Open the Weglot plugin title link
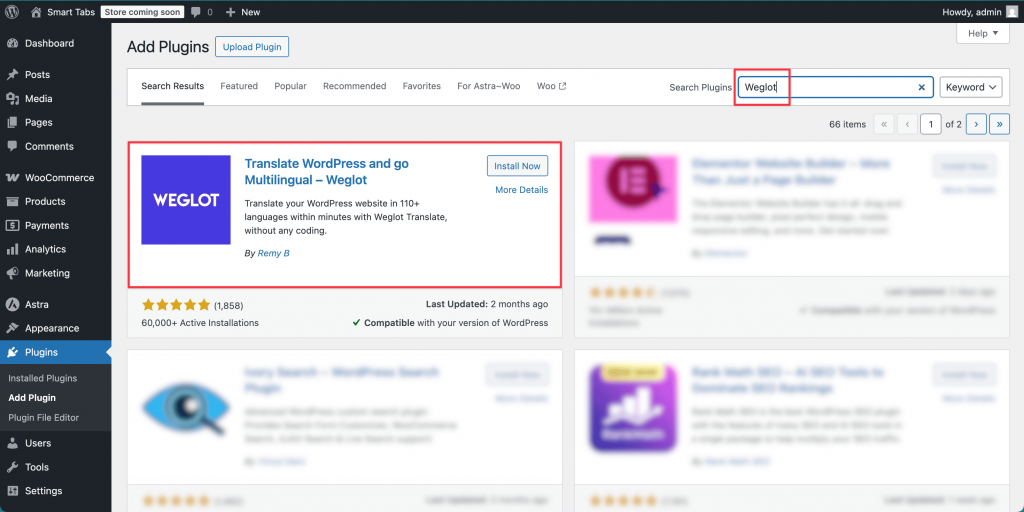The height and width of the screenshot is (512, 1024). 327,171
